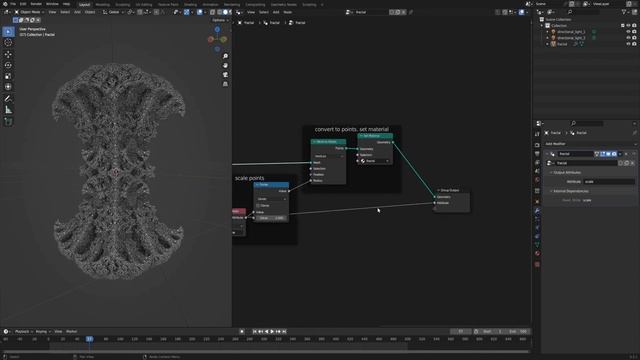Viewport: 640px width, 360px height.
Task: Select the Transform tool
Action: coord(8,87)
